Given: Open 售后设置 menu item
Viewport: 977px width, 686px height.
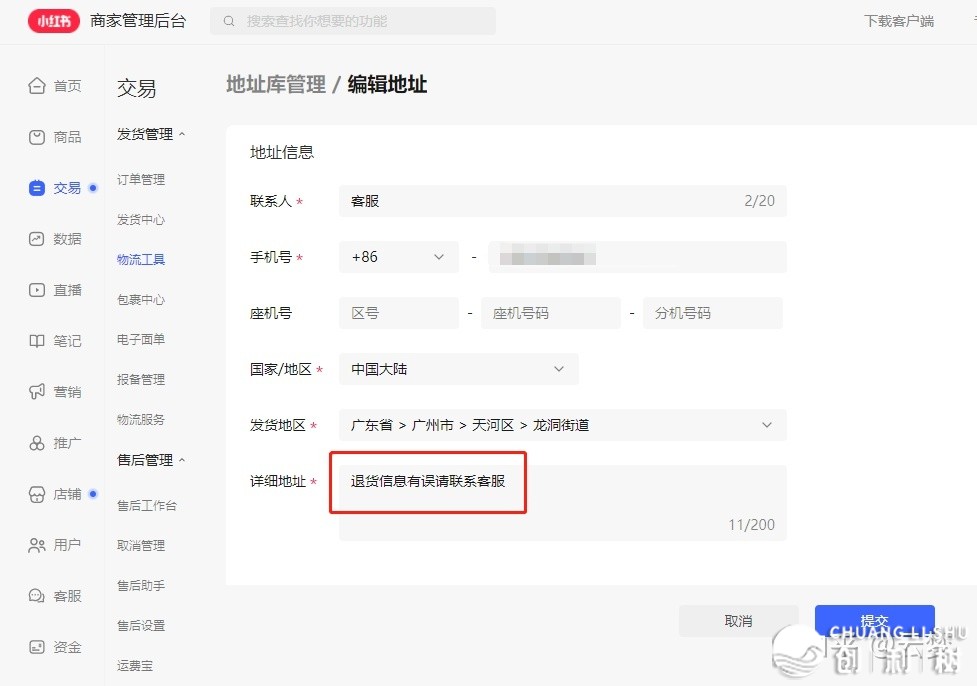Looking at the screenshot, I should click(141, 626).
